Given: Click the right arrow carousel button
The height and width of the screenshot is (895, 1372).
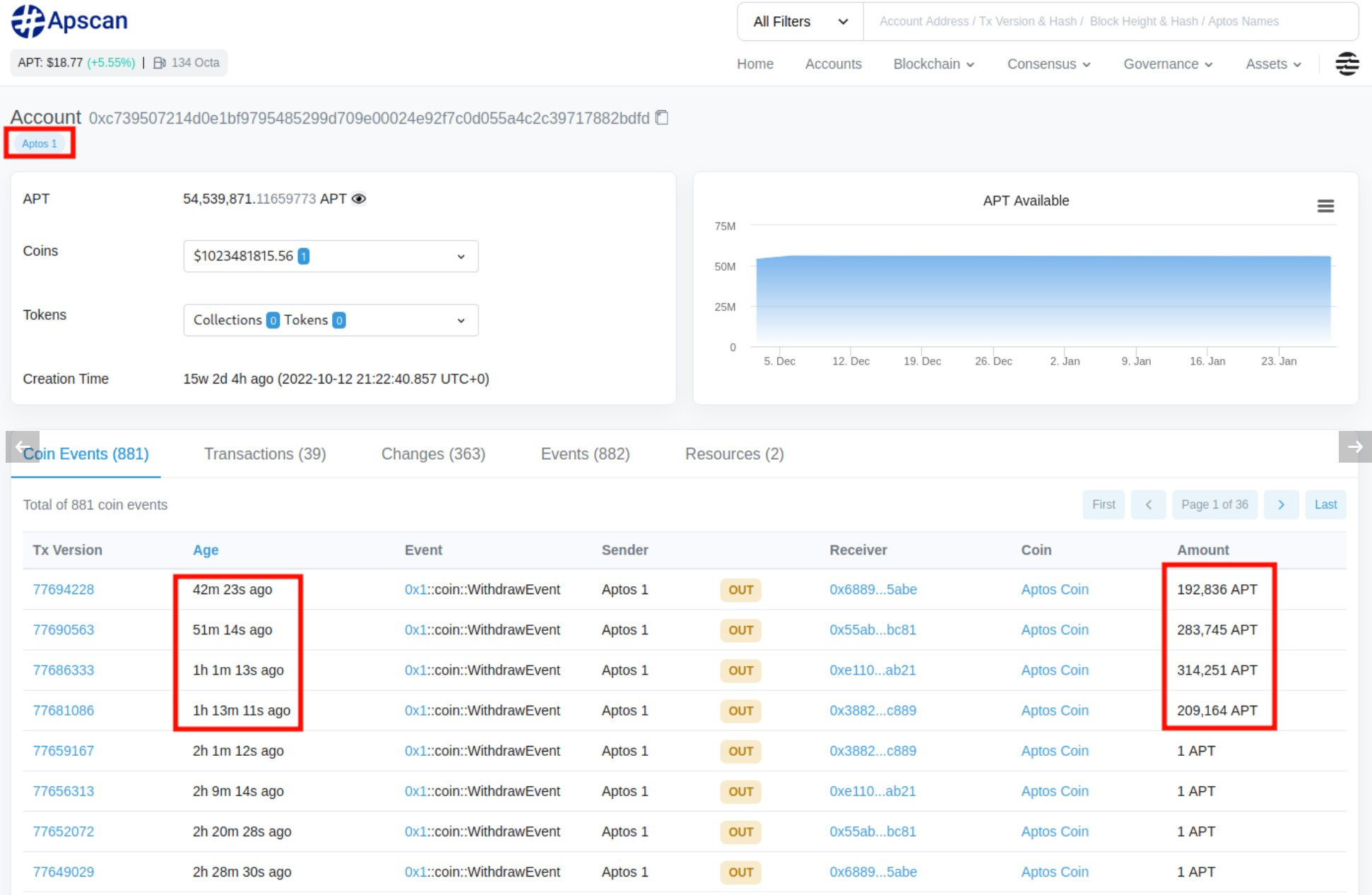Looking at the screenshot, I should pyautogui.click(x=1354, y=446).
